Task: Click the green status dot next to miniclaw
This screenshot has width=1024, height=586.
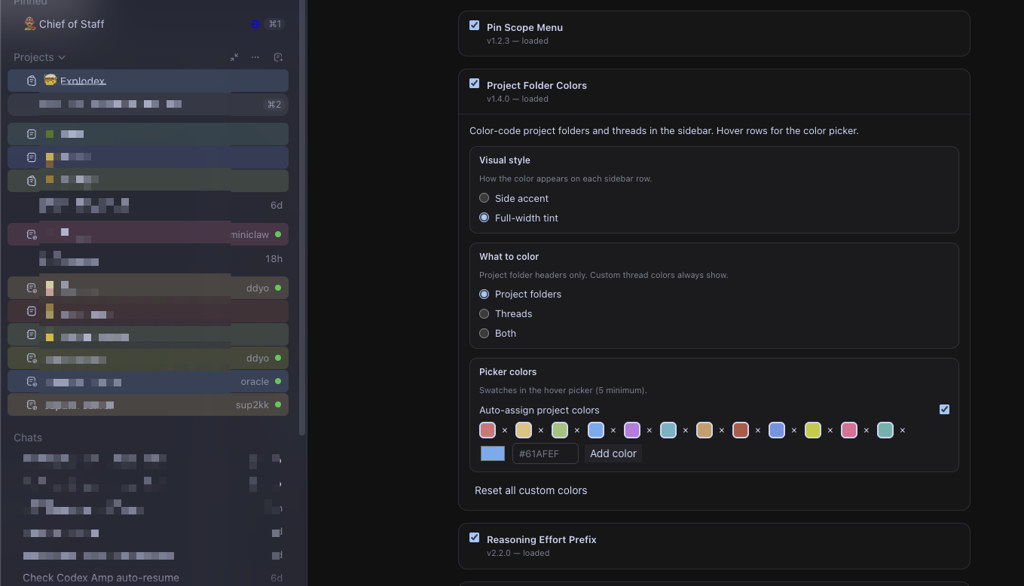Action: (x=278, y=235)
